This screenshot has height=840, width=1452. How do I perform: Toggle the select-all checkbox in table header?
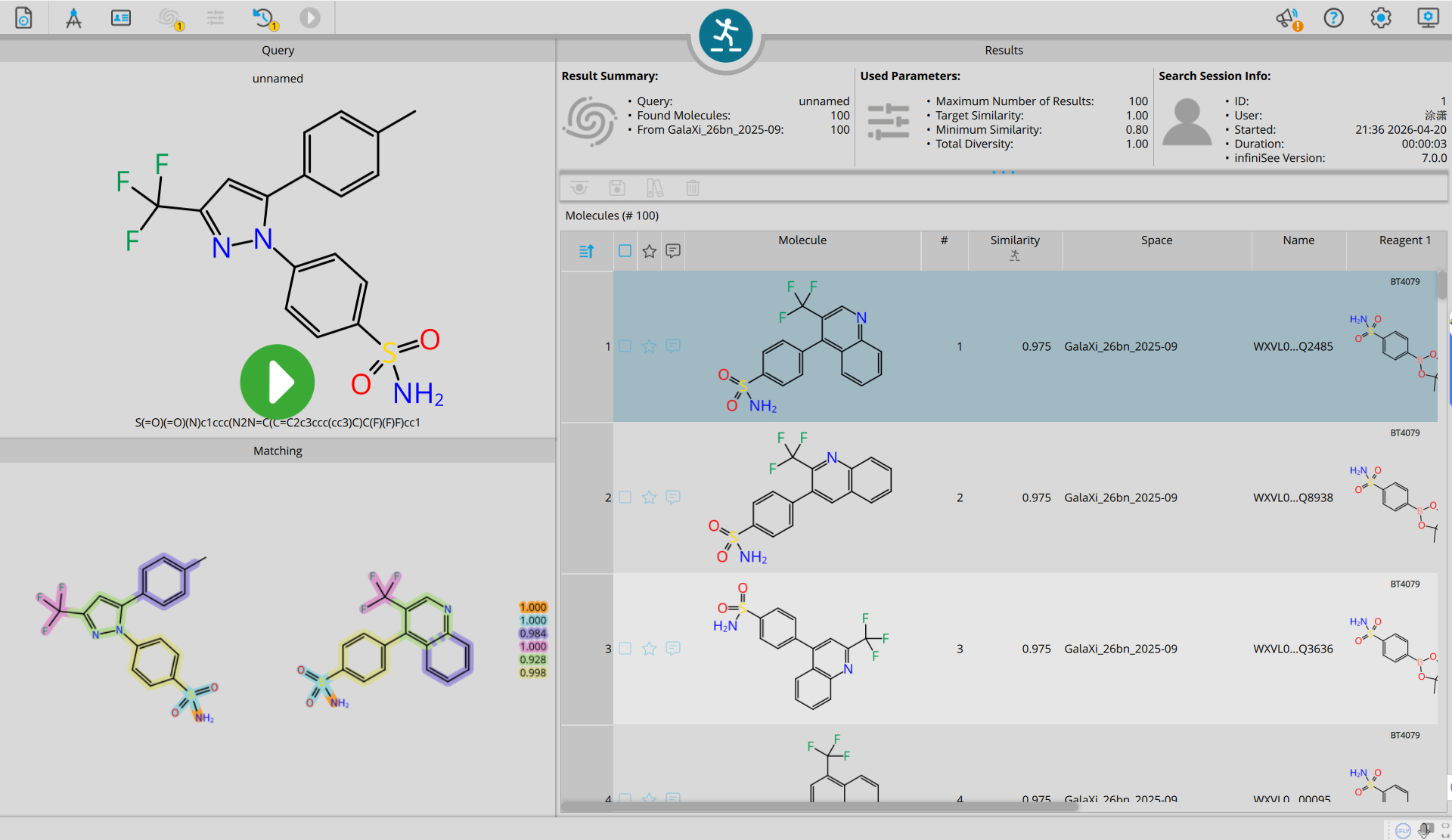click(625, 250)
